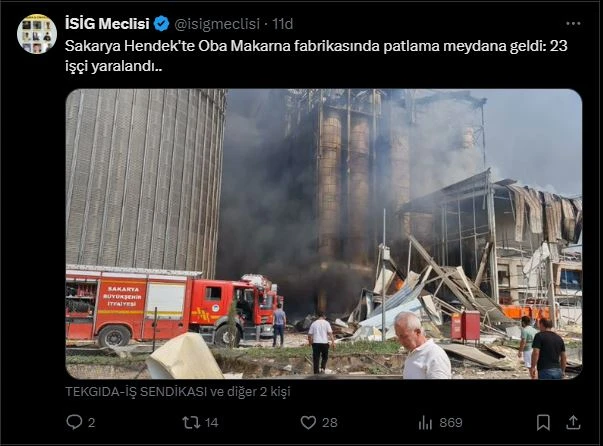Image resolution: width=603 pixels, height=446 pixels.
Task: Open the @isigmeclisi handle link
Action: 217,24
